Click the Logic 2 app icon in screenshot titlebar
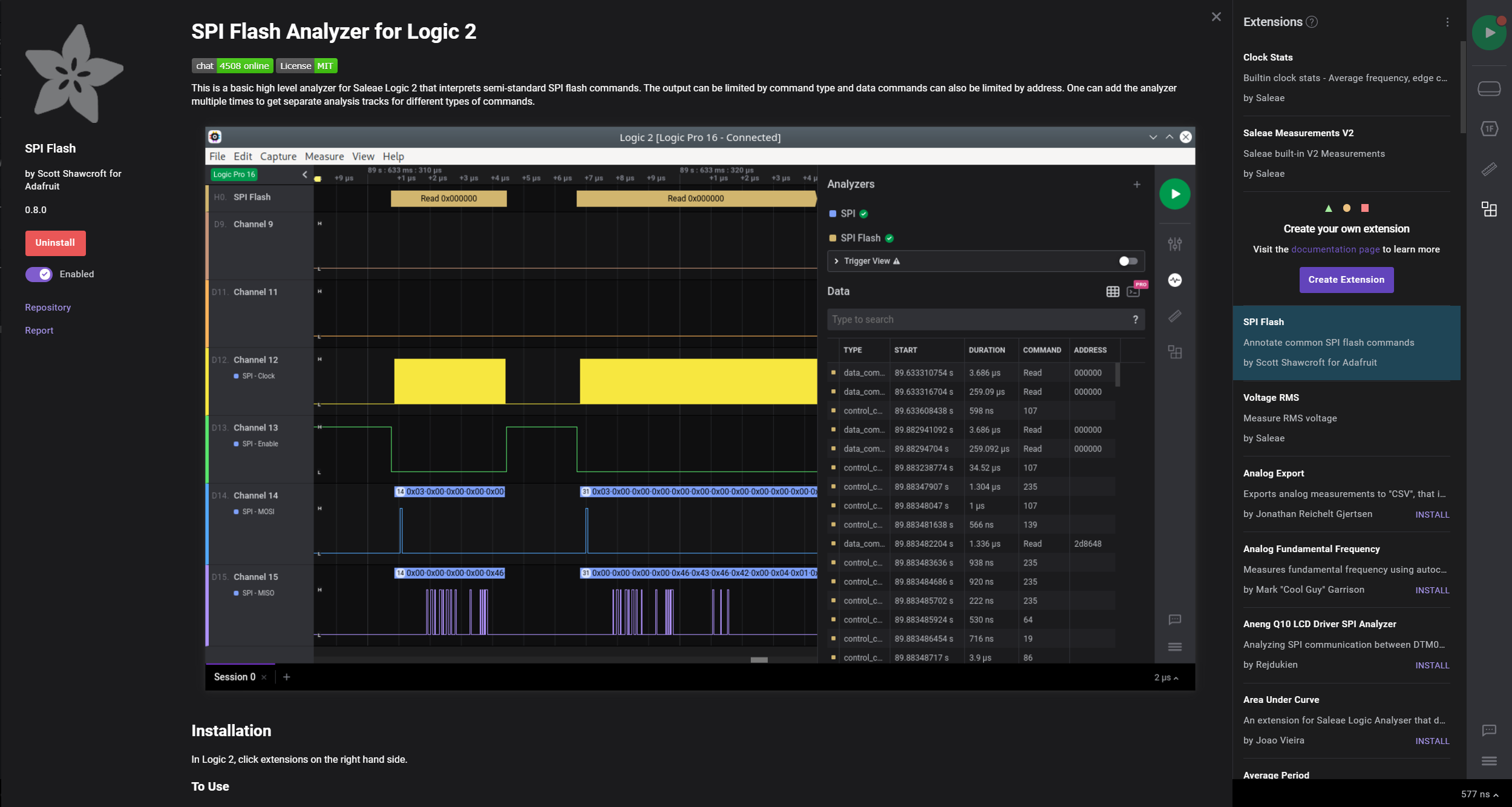This screenshot has height=807, width=1512. point(215,137)
